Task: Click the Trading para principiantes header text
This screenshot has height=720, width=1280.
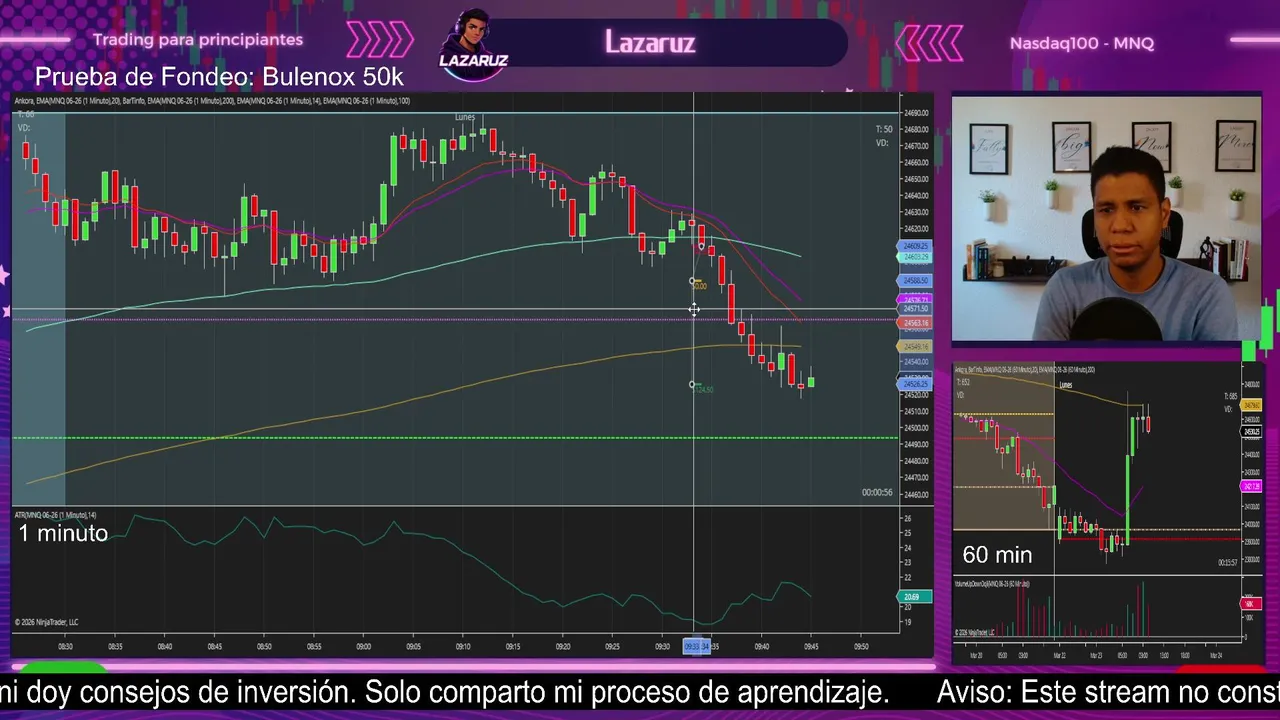Action: (x=198, y=40)
